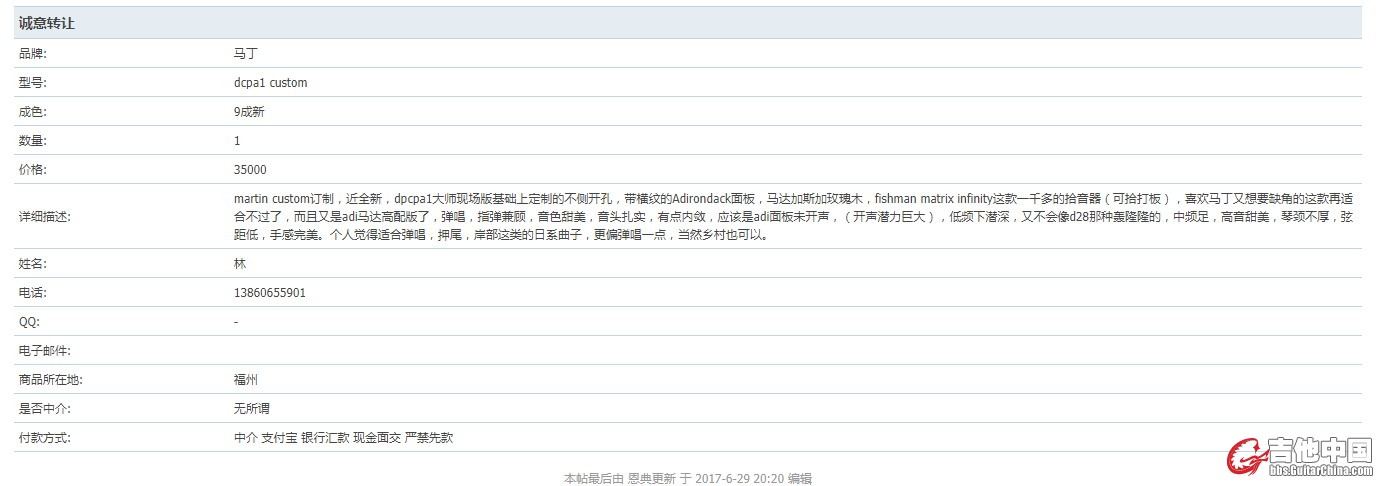Click the payment methods text 中介 支付宝 银行汇款
This screenshot has width=1380, height=486.
[x=343, y=438]
